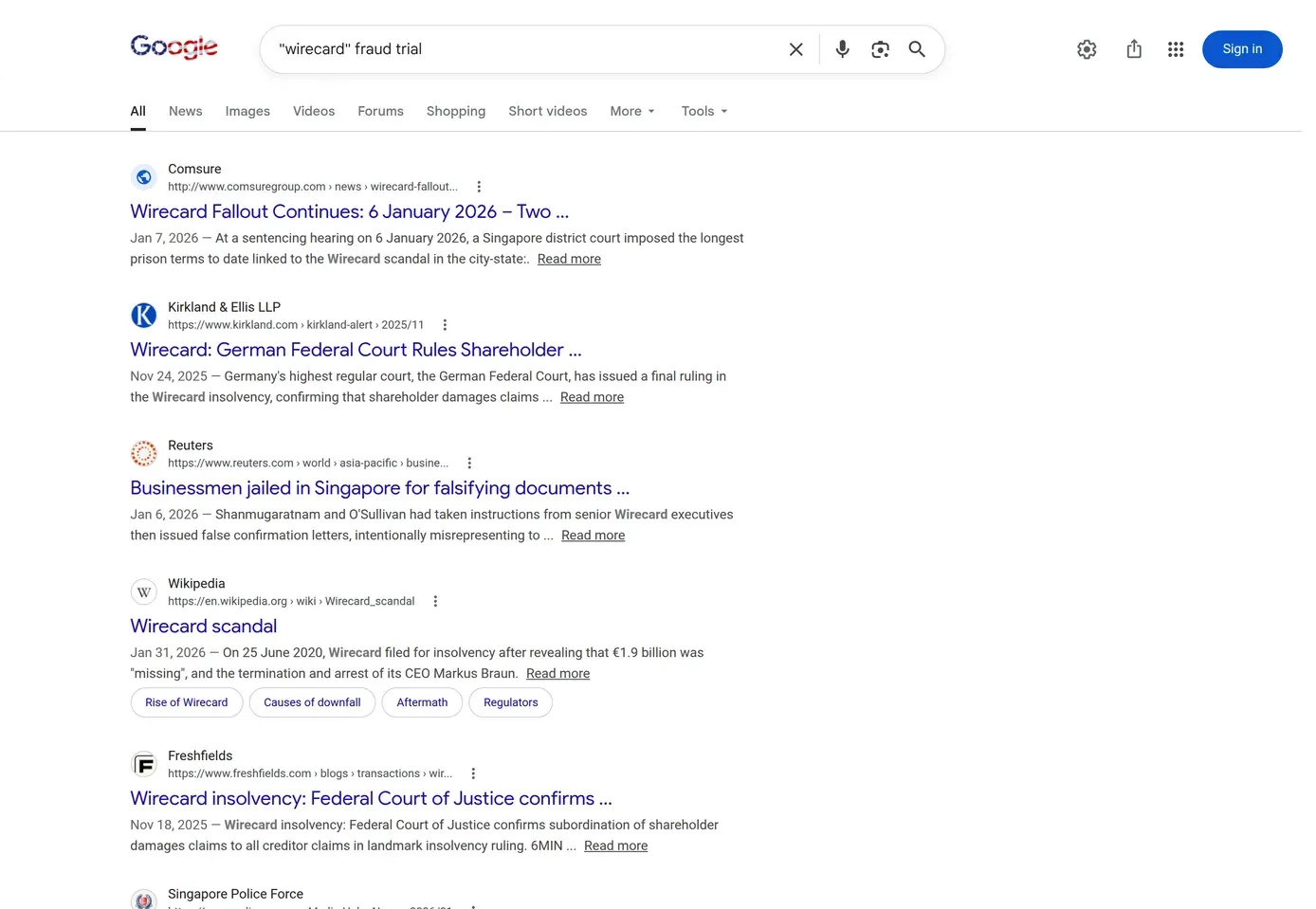Click the Reuters favicon
This screenshot has height=909, width=1316.
coord(144,454)
